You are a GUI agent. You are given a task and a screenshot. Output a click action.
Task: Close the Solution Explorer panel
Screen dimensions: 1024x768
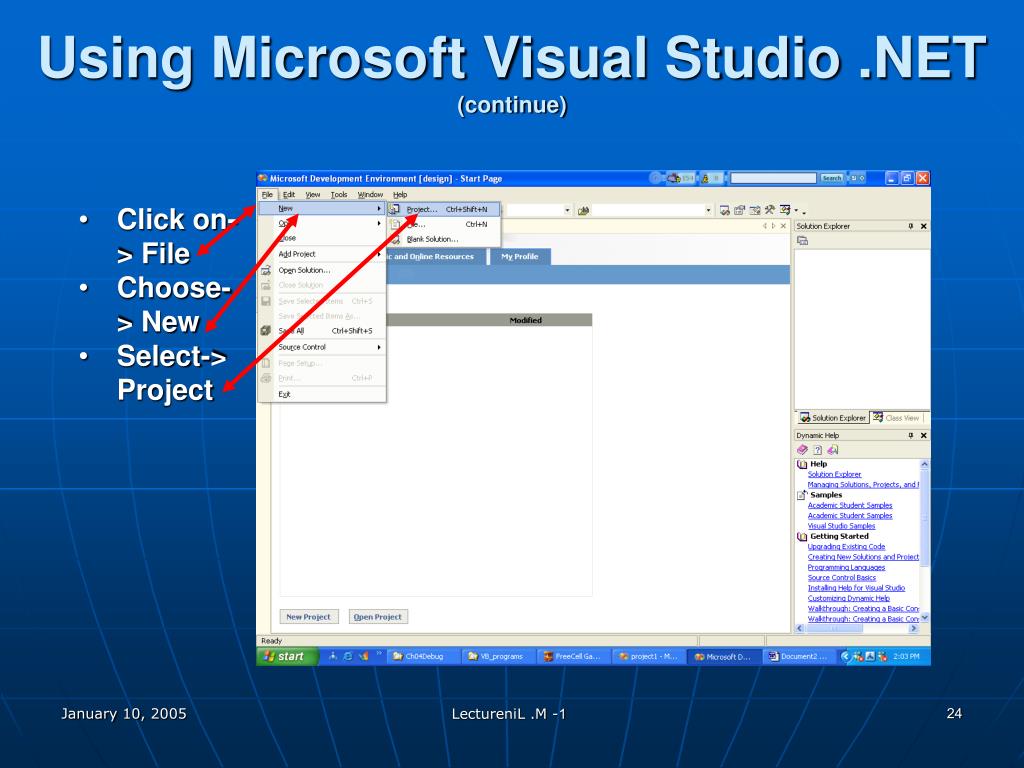923,226
